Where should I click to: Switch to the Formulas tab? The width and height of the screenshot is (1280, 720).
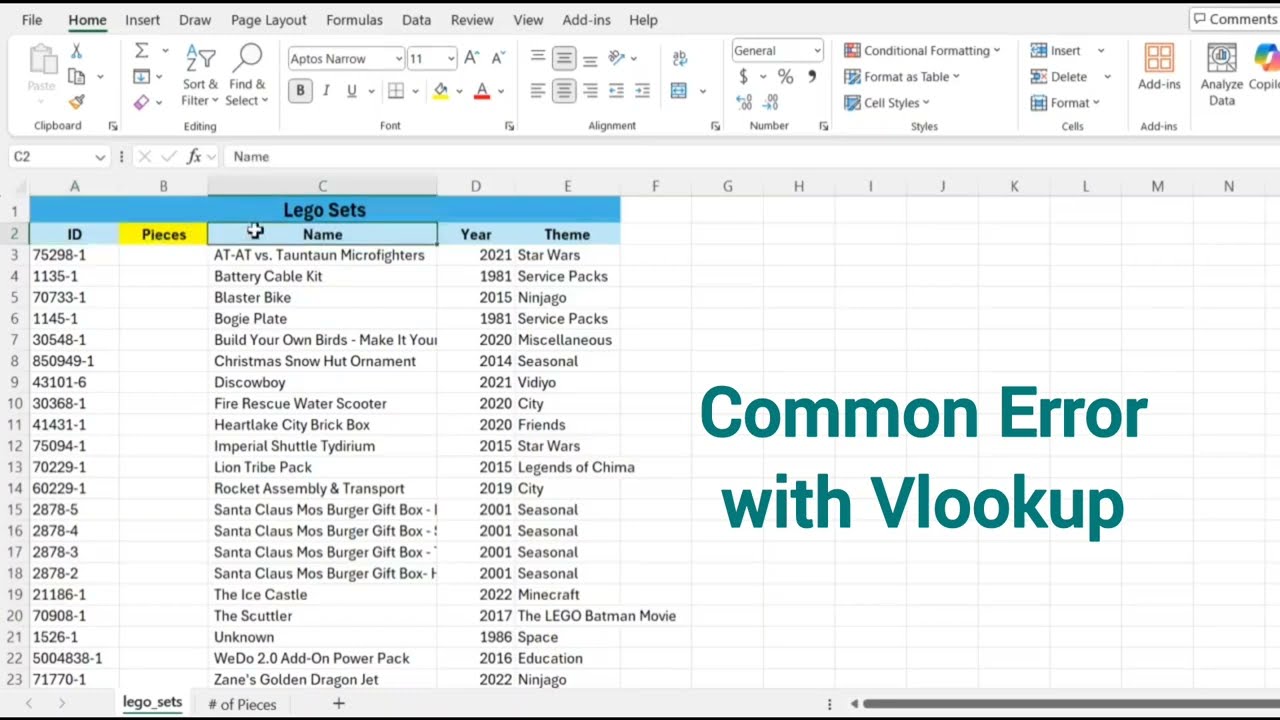pyautogui.click(x=354, y=20)
